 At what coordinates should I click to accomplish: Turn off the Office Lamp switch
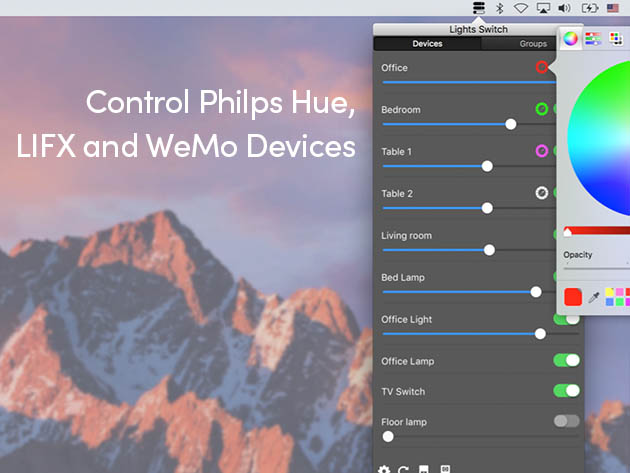(x=567, y=360)
